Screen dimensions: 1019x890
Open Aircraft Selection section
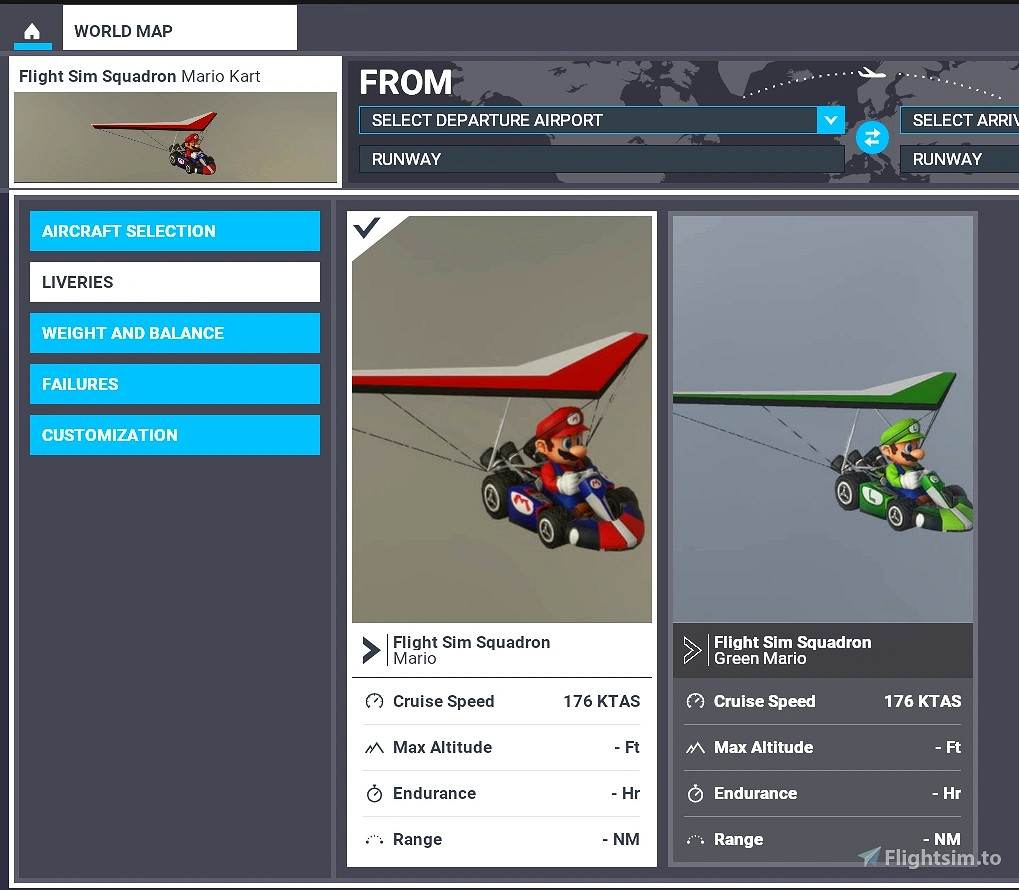[175, 231]
